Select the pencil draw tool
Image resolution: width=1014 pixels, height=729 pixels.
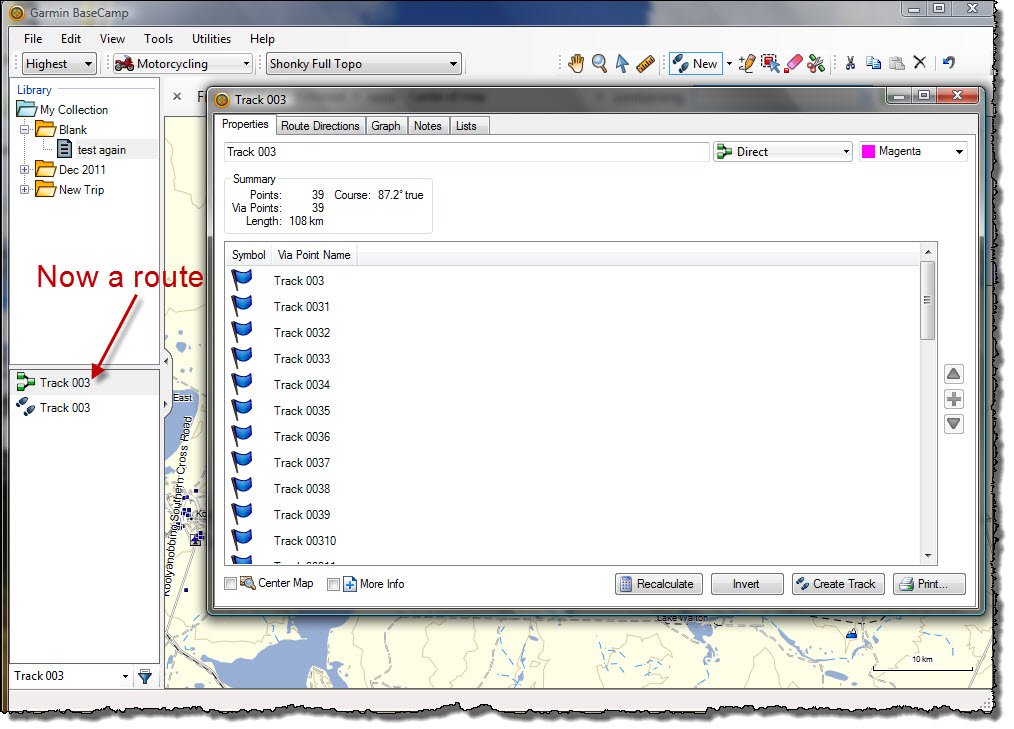coord(747,63)
